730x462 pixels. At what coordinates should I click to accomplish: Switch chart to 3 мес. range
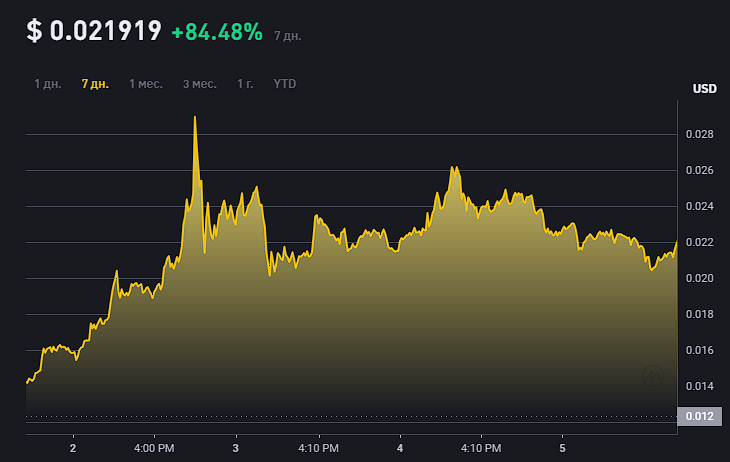(x=200, y=84)
